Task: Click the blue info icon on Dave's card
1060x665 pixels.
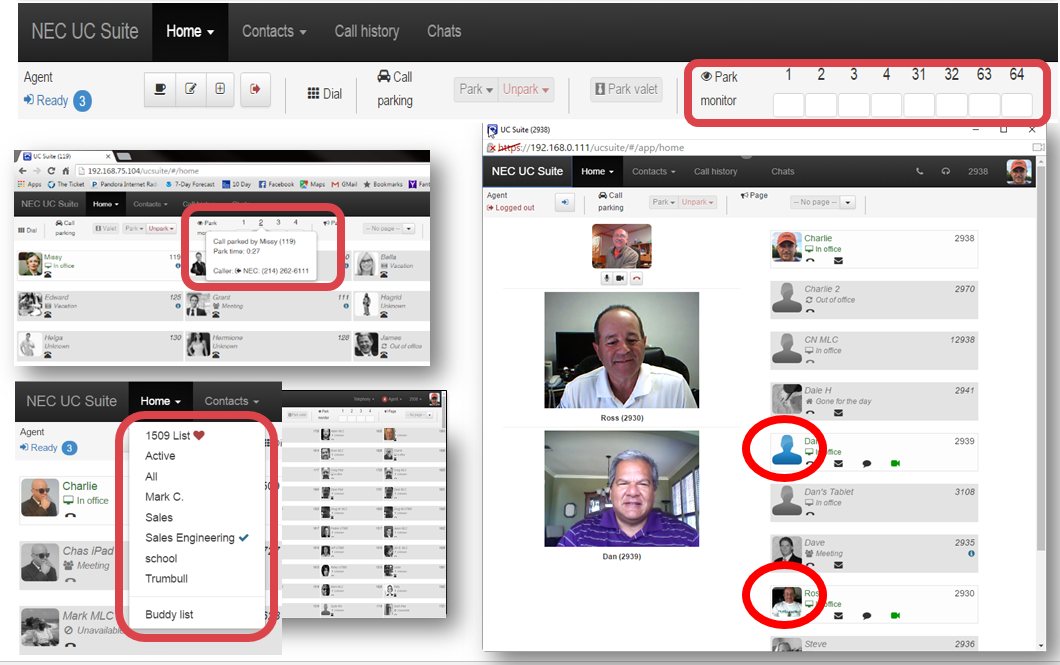Action: coord(971,553)
